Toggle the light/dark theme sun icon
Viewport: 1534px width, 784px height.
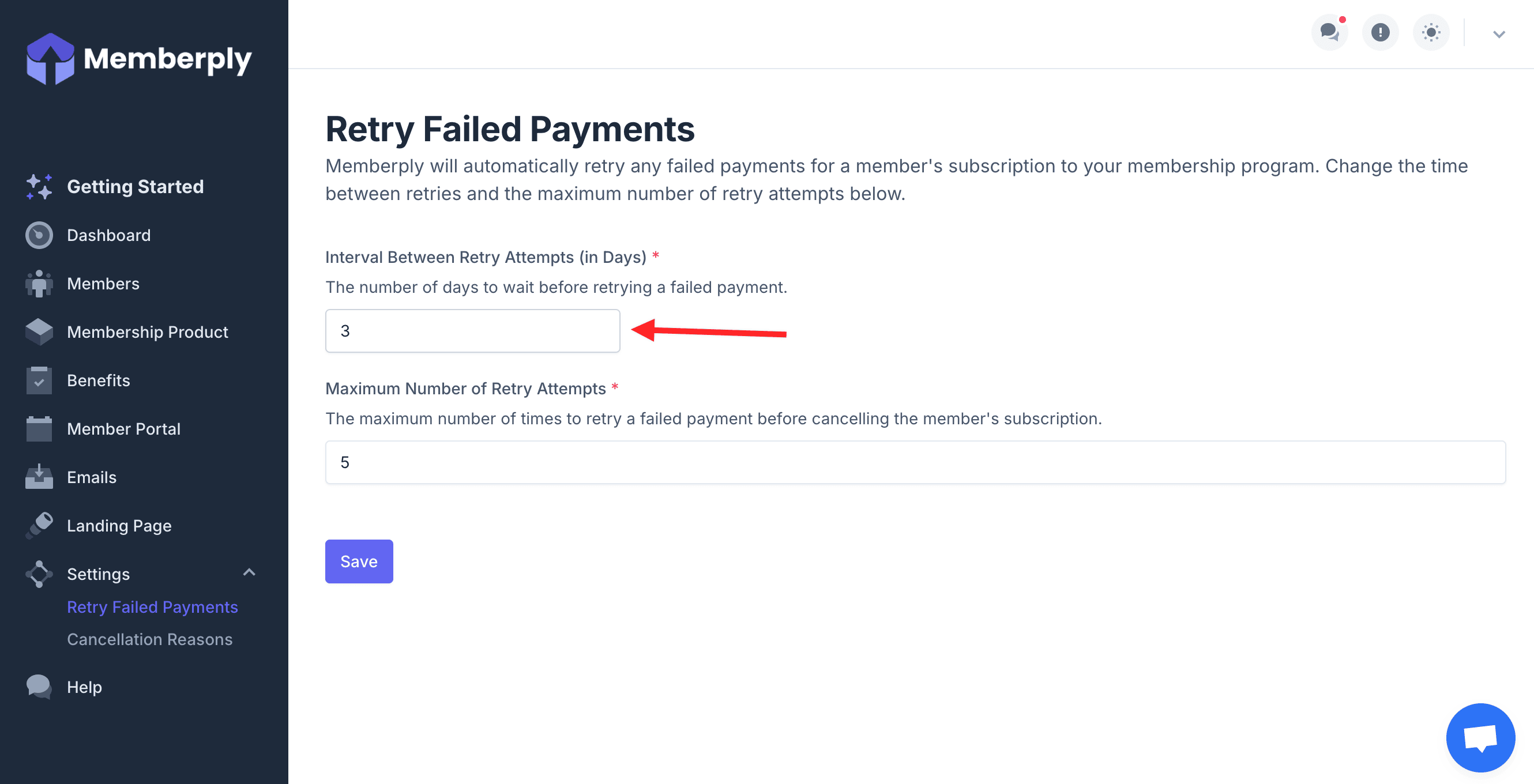1430,32
